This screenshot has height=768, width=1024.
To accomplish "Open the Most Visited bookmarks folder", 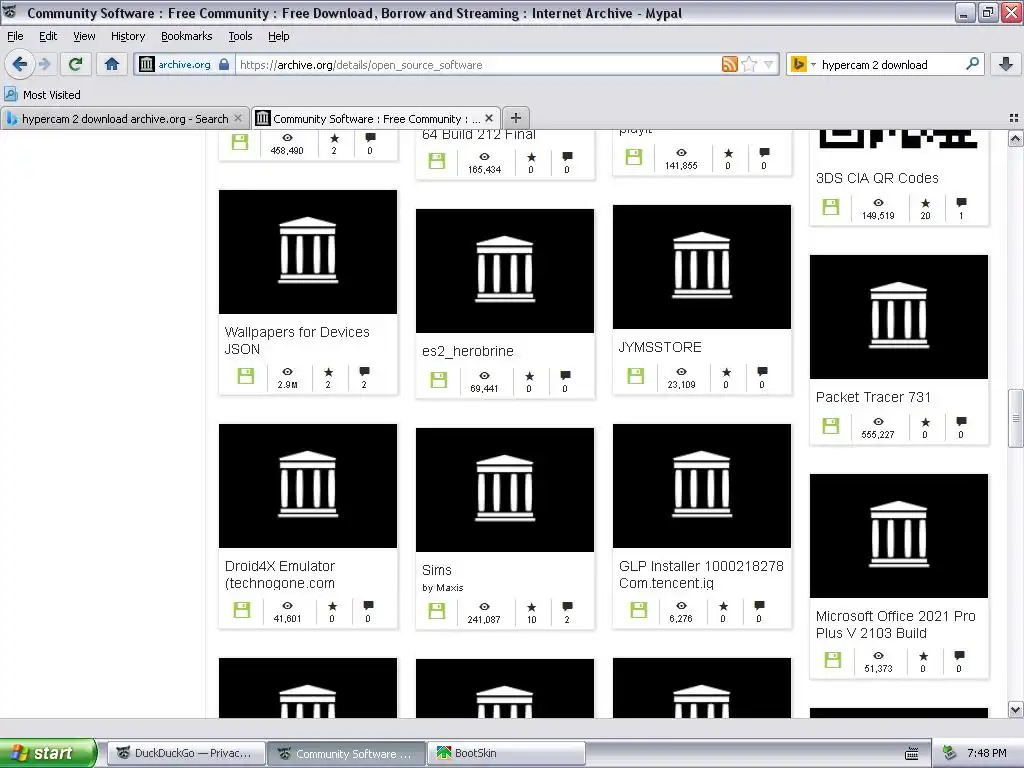I will (x=42, y=95).
